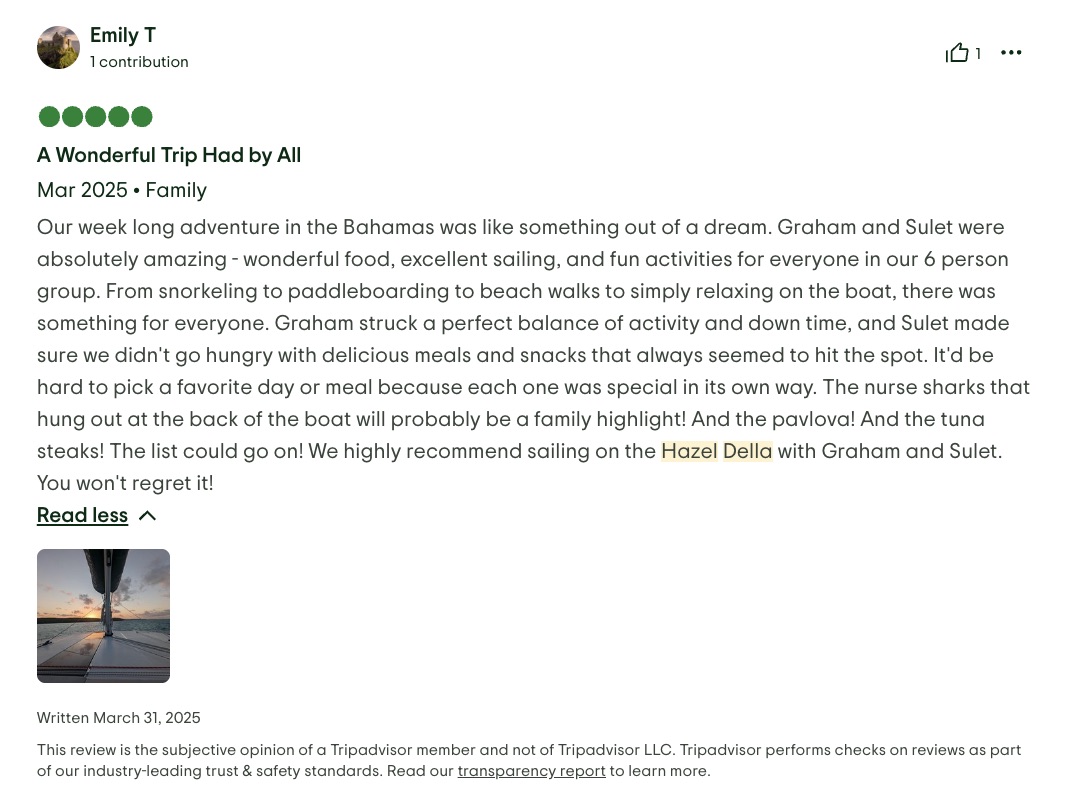Click the 'A Wonderful Trip Had by All' title

point(169,155)
